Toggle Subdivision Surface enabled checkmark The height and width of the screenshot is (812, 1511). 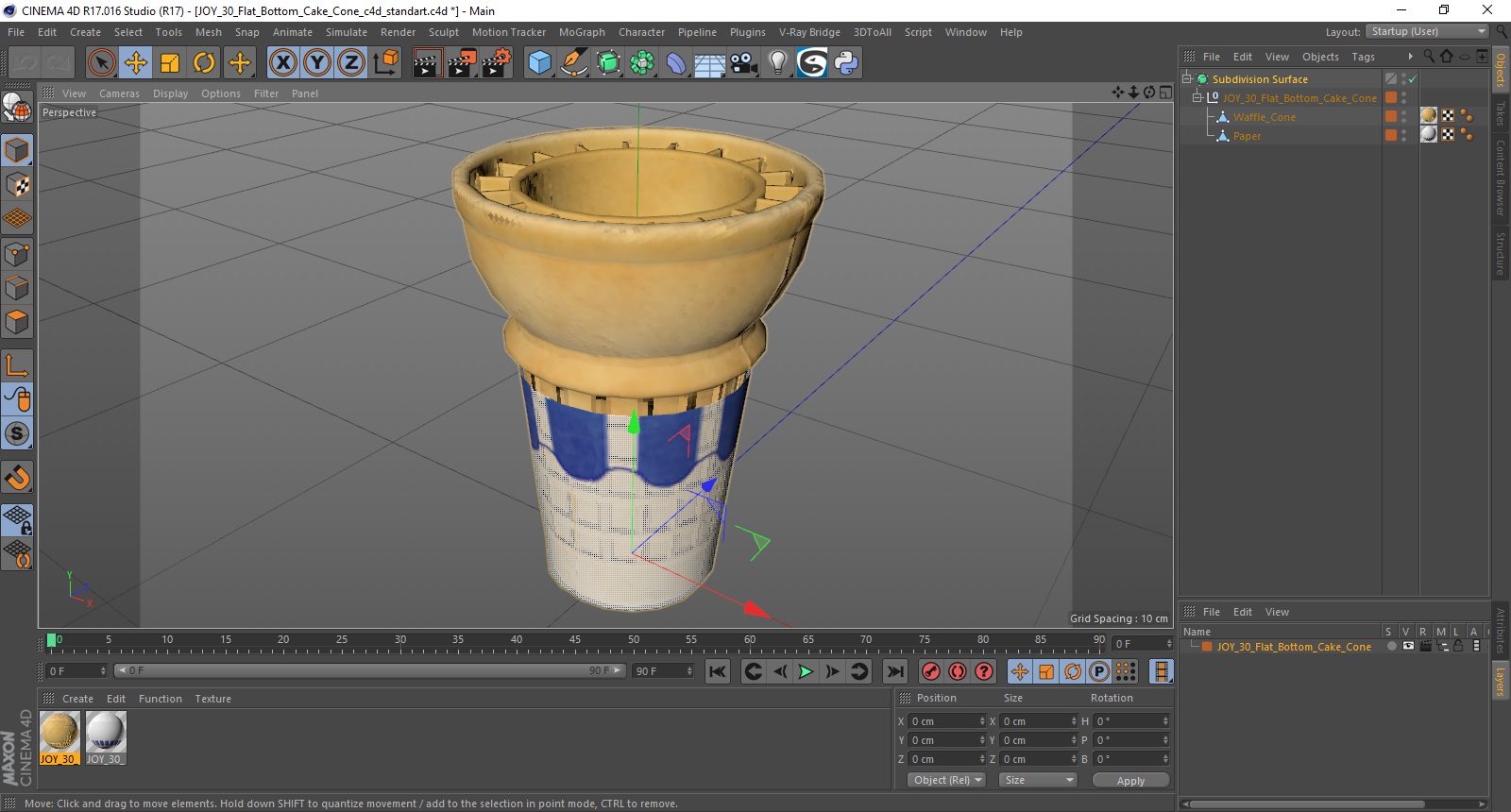tap(1413, 79)
